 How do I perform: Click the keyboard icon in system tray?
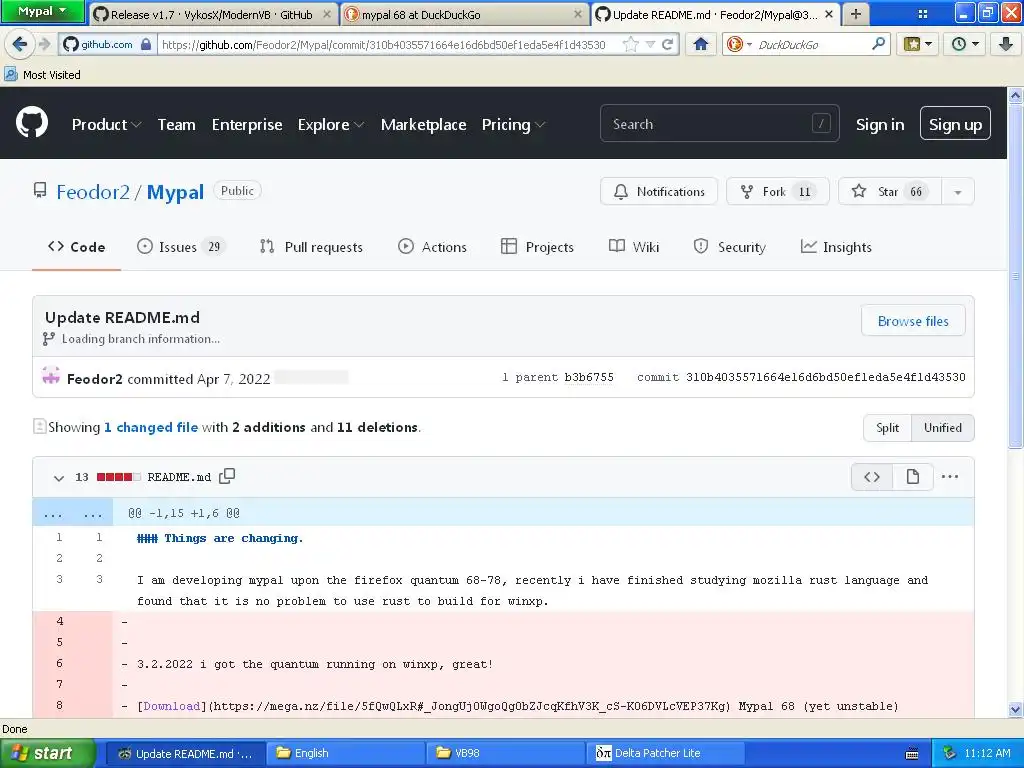912,754
